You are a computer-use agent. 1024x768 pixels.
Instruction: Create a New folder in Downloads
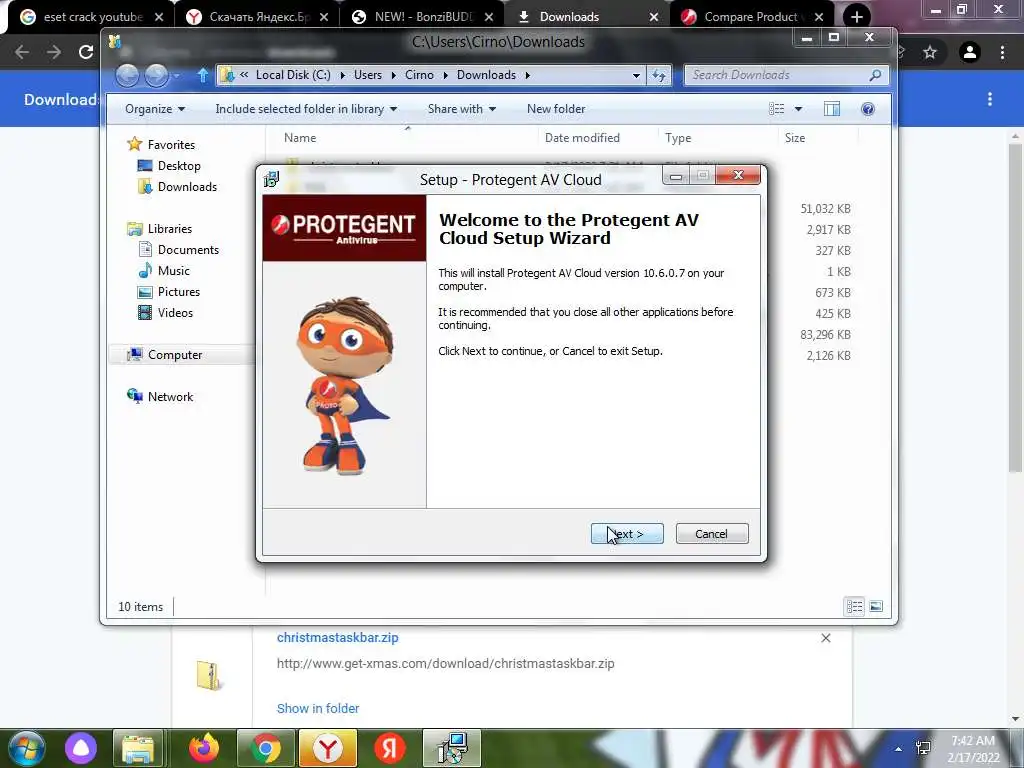[556, 109]
